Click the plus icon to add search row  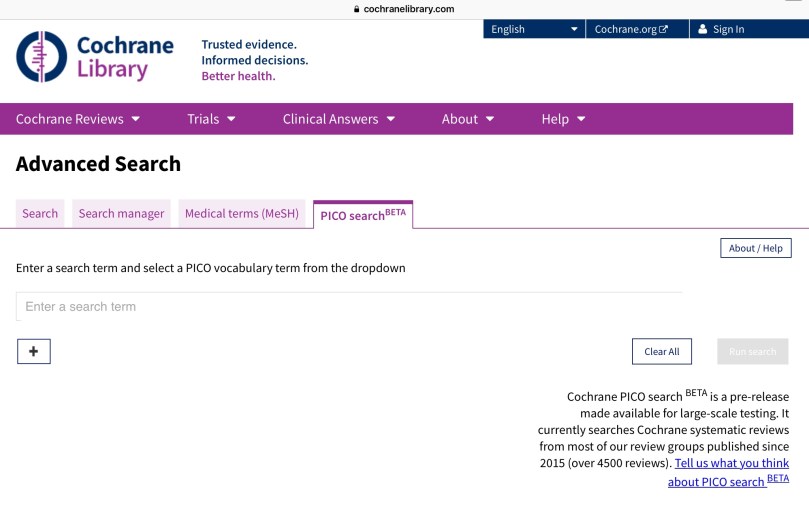(x=34, y=351)
